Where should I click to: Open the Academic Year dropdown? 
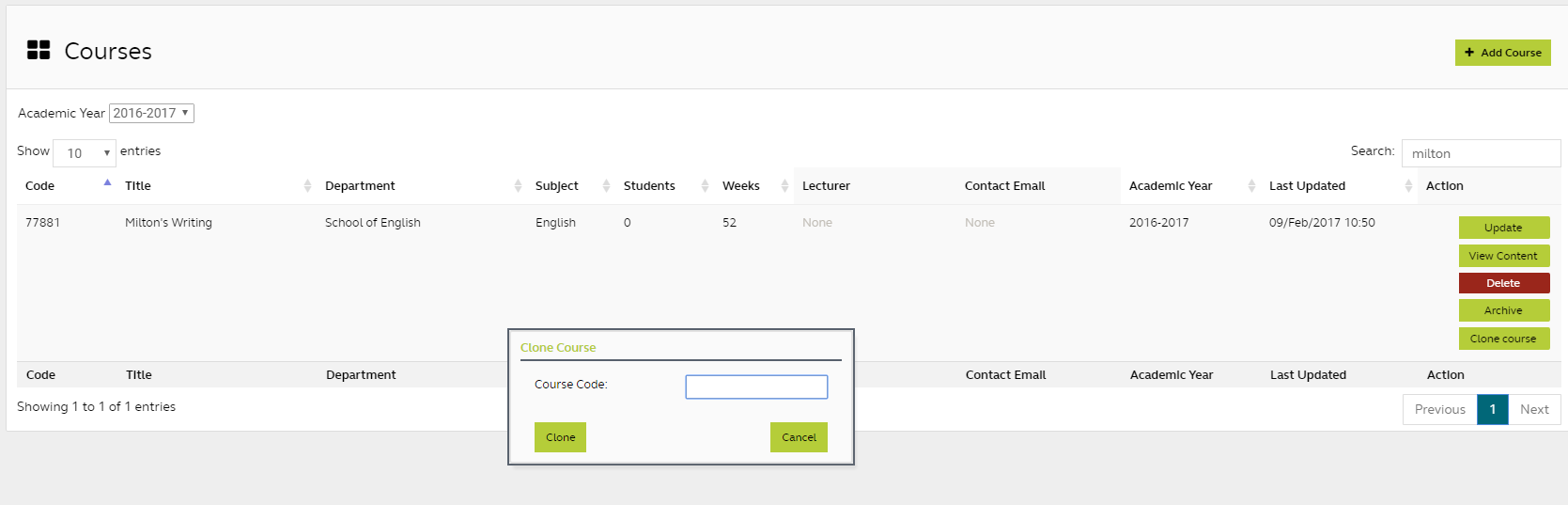pyautogui.click(x=151, y=113)
